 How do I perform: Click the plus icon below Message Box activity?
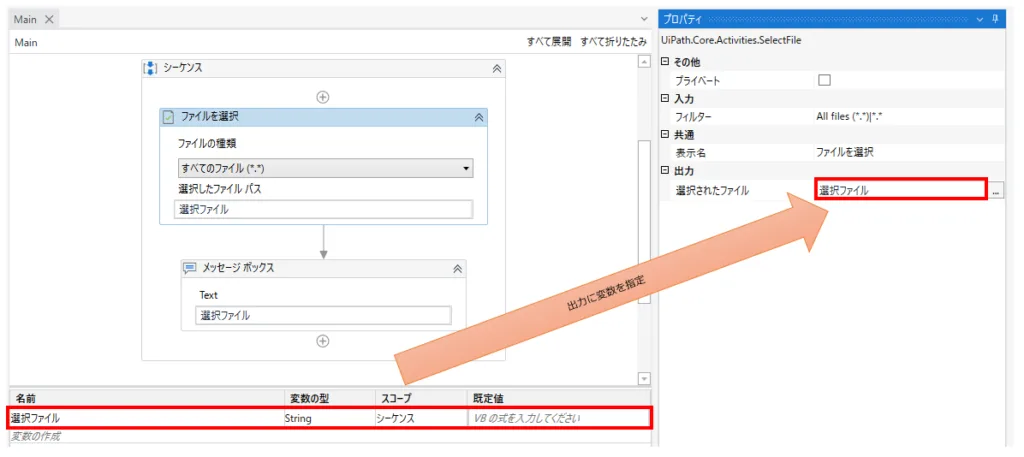323,341
